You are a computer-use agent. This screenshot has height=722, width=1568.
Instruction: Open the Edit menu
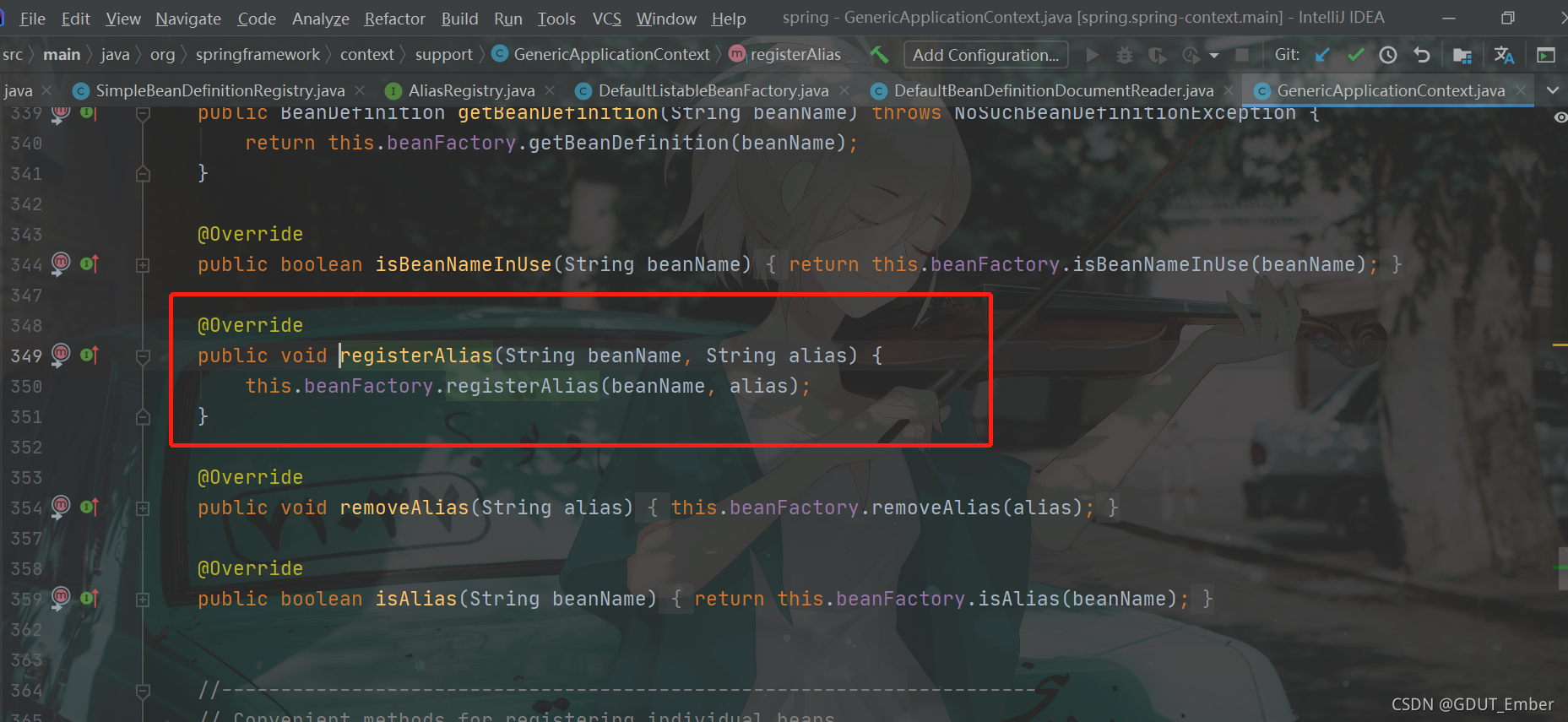pos(75,18)
